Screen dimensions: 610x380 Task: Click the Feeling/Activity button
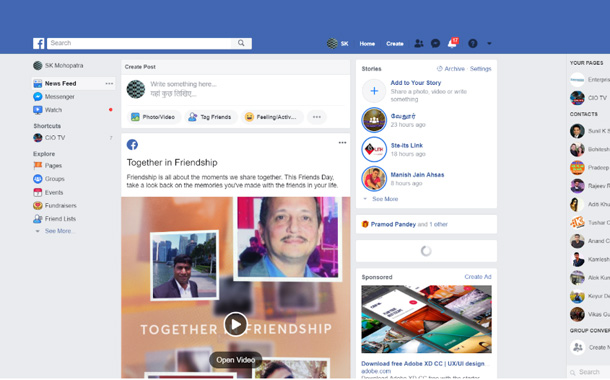tap(272, 117)
